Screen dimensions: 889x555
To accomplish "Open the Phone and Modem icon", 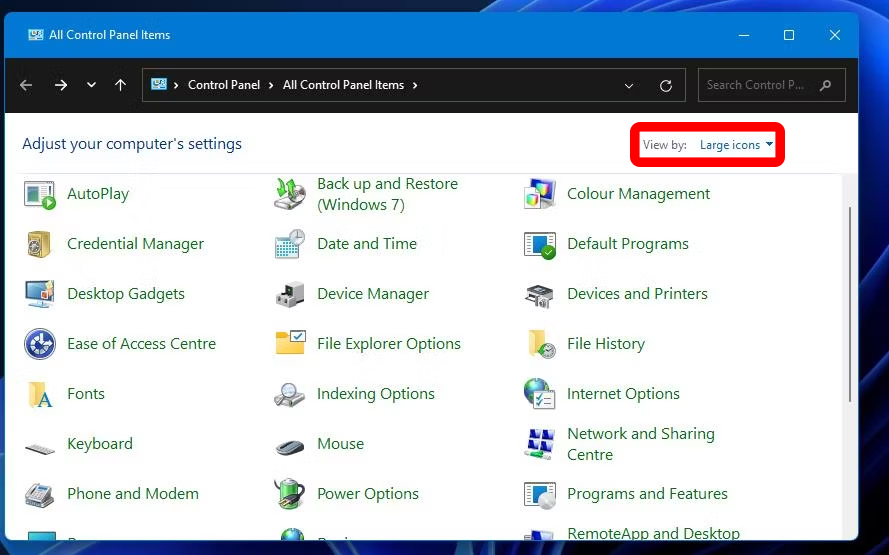I will [39, 494].
